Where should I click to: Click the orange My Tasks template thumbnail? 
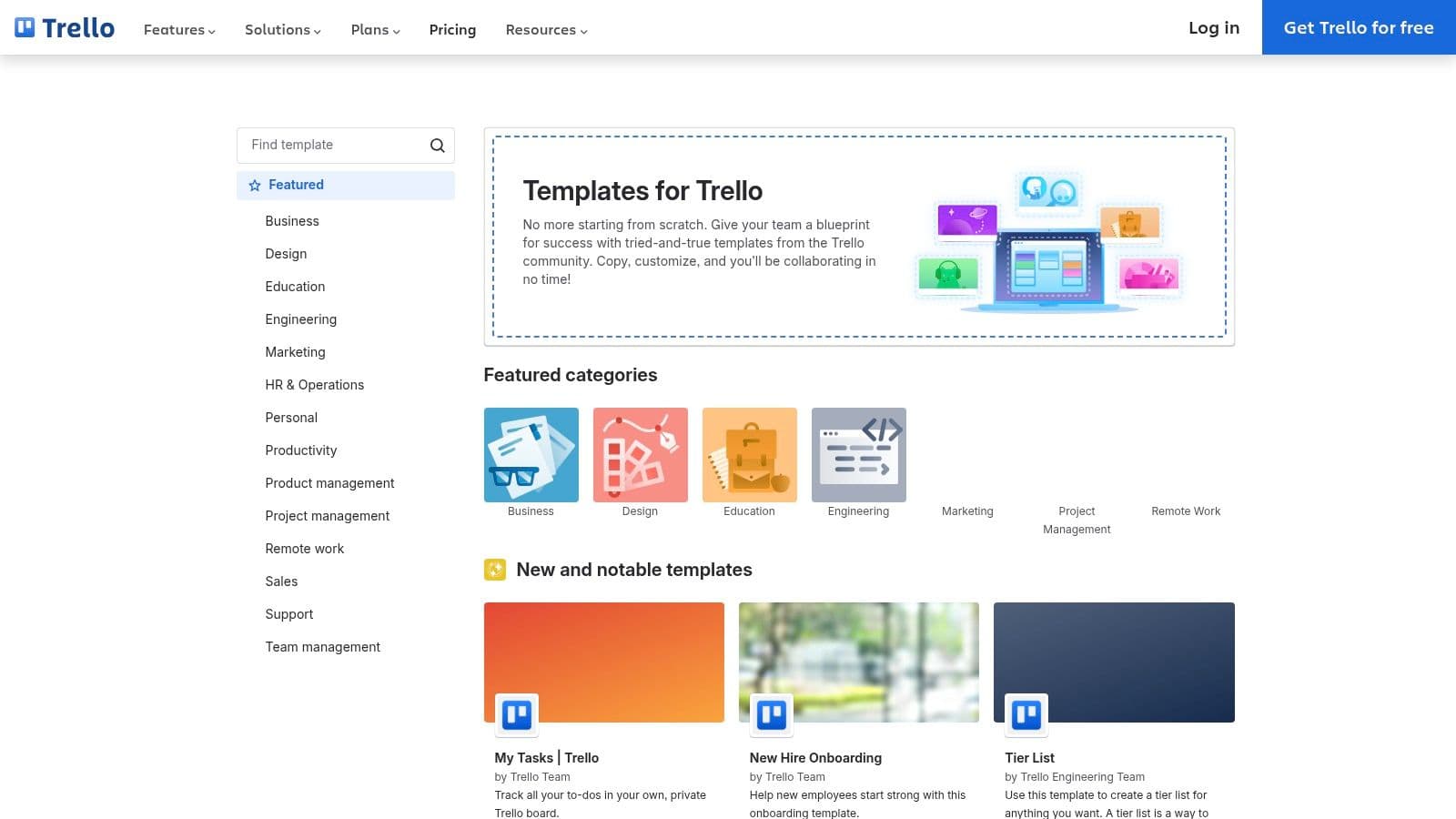pos(604,662)
